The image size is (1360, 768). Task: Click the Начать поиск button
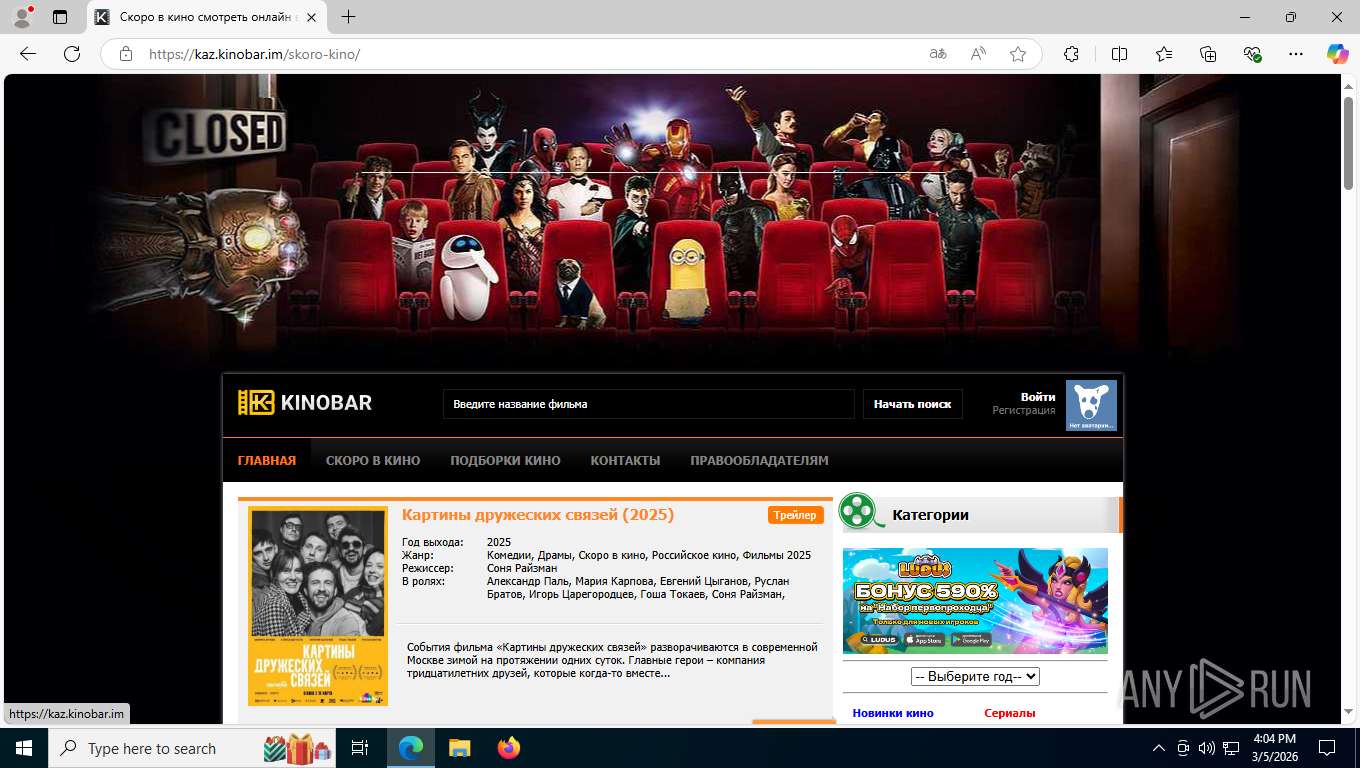tap(912, 404)
